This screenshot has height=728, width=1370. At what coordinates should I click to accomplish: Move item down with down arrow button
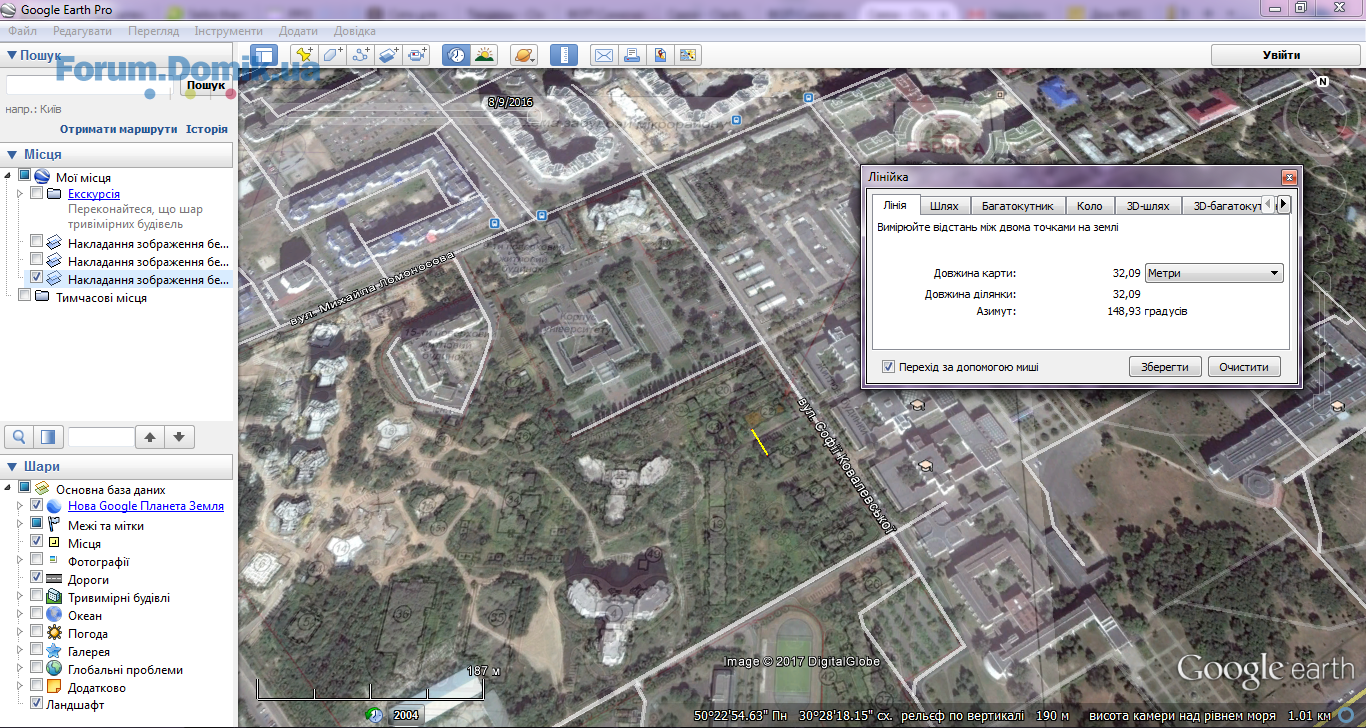pyautogui.click(x=179, y=436)
